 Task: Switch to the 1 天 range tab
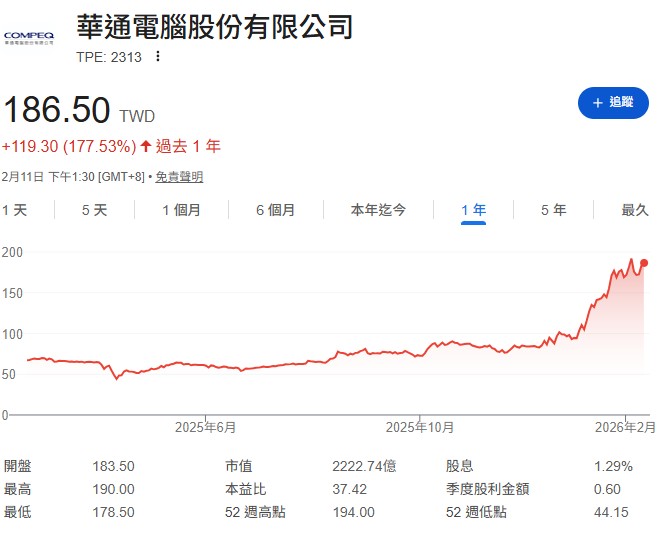point(14,210)
